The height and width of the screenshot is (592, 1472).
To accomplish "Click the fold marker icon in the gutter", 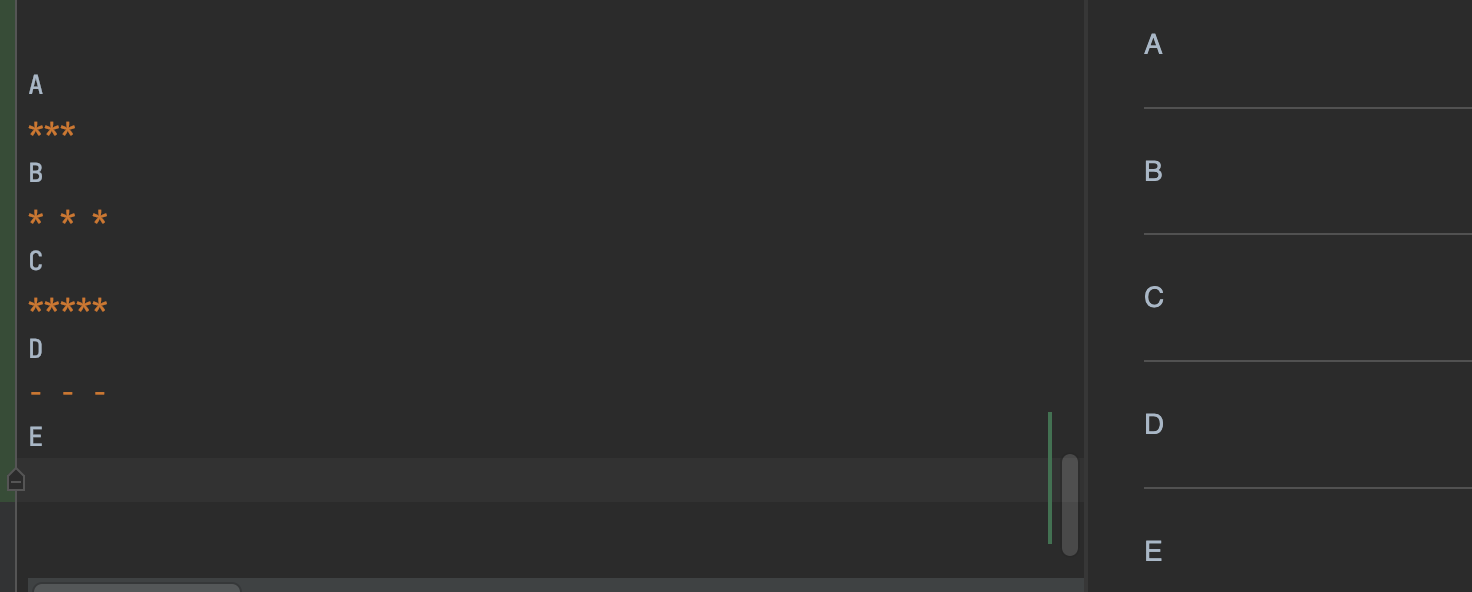I will point(16,481).
